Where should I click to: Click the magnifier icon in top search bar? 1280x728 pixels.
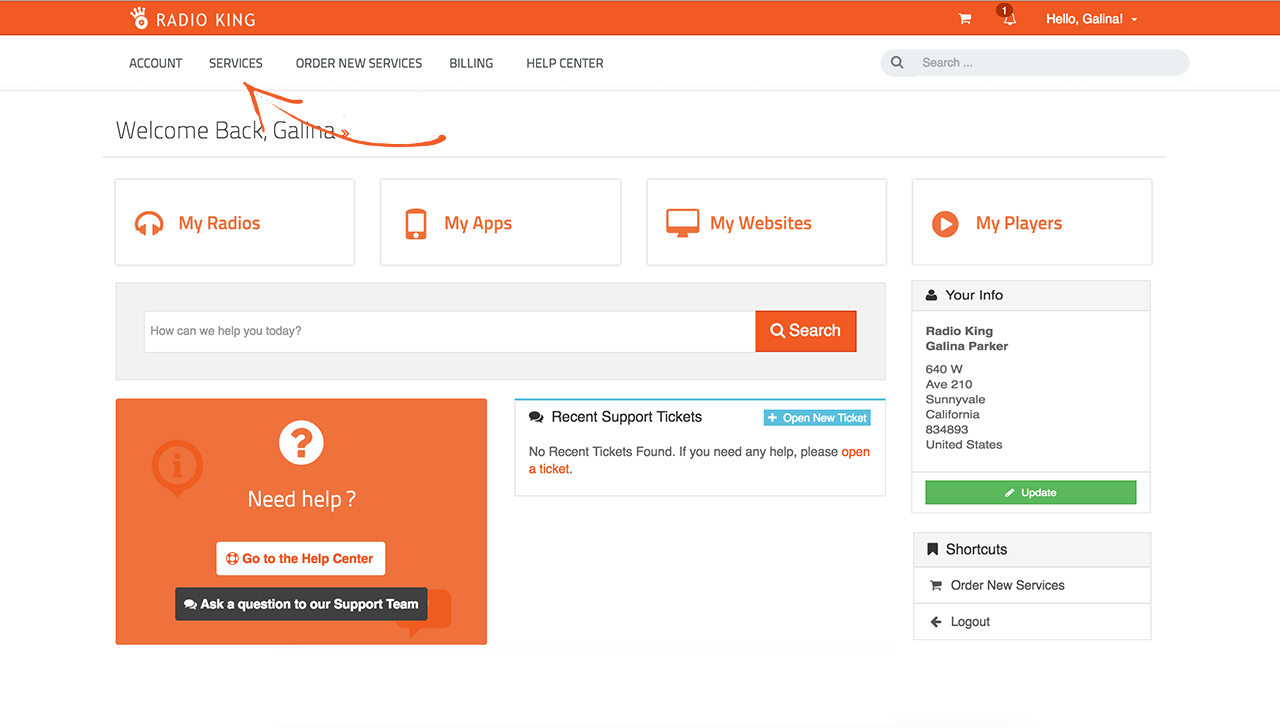pos(898,63)
